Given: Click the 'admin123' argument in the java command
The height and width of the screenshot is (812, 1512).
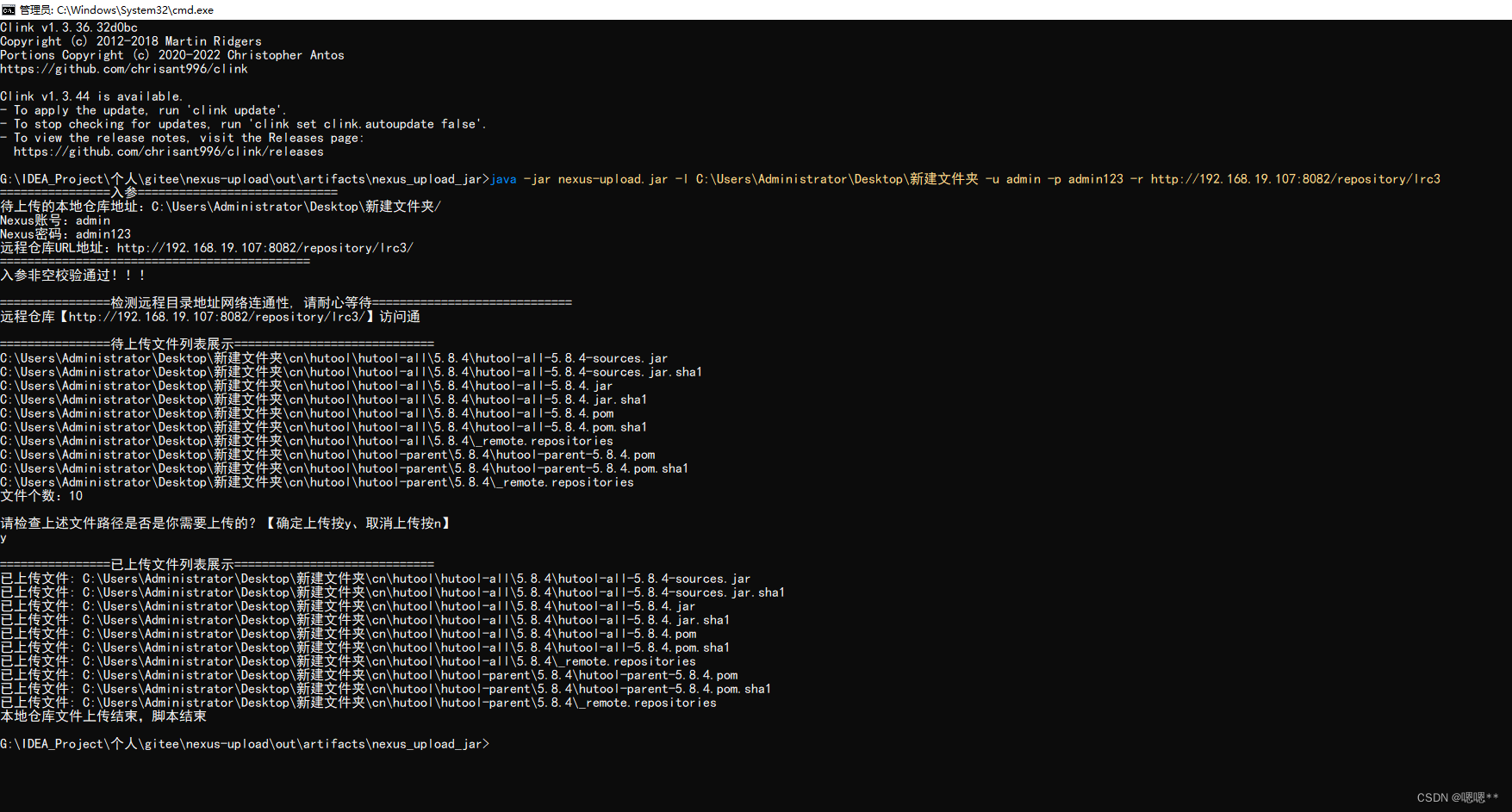Looking at the screenshot, I should click(x=1096, y=179).
